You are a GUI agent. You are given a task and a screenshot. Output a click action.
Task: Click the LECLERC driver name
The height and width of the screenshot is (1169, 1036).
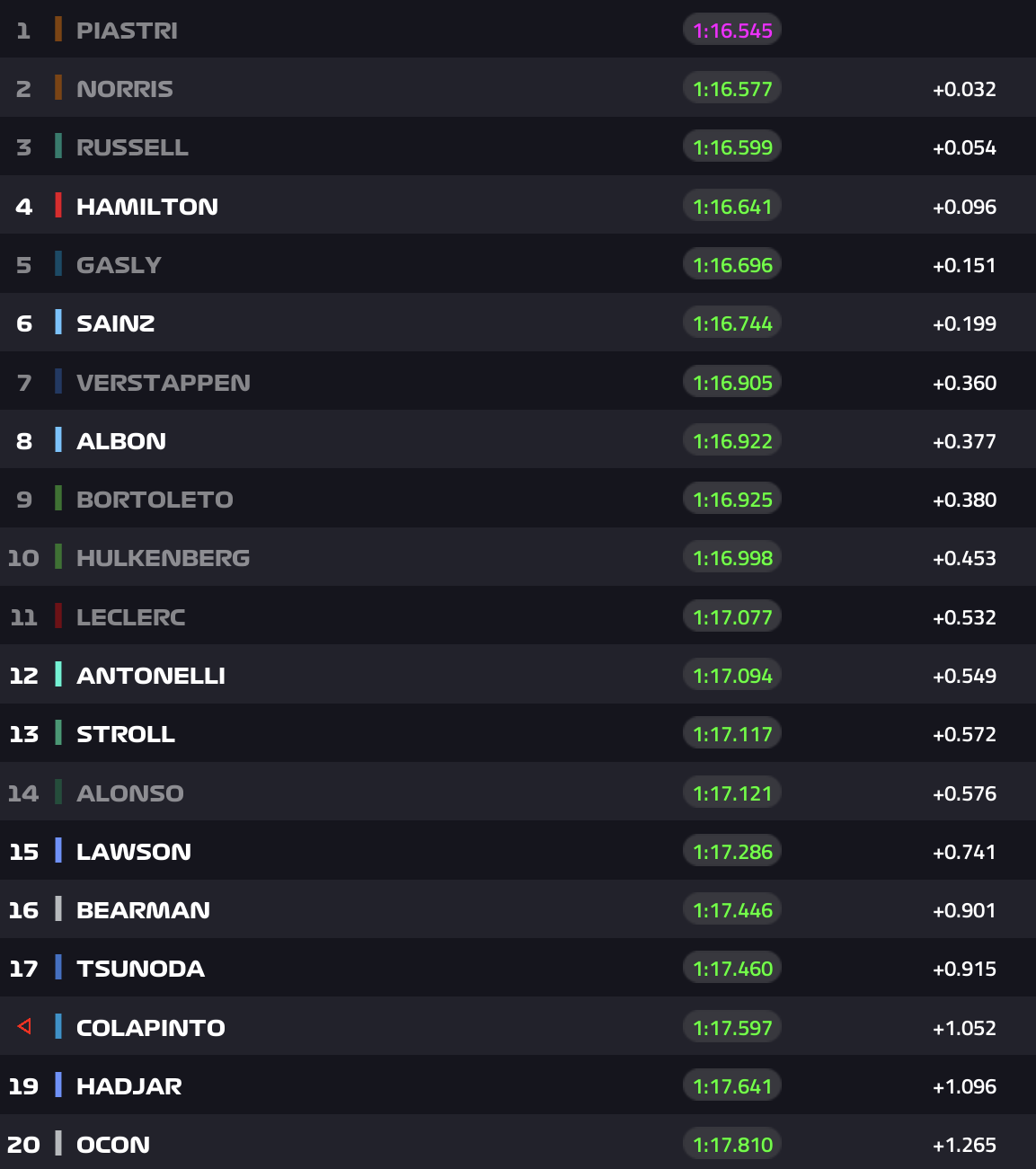coord(131,617)
